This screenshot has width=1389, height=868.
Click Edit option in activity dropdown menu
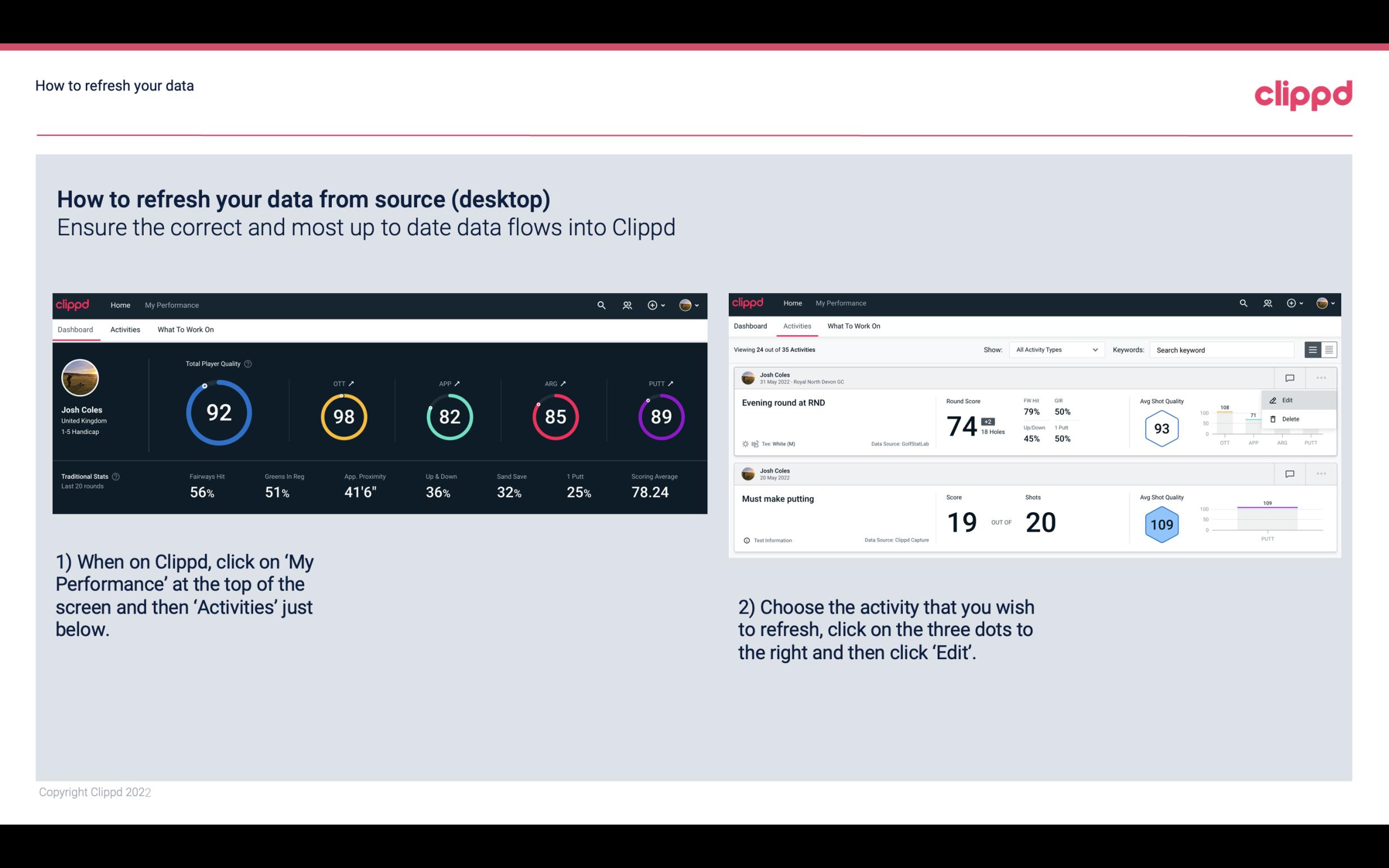coord(1291,400)
